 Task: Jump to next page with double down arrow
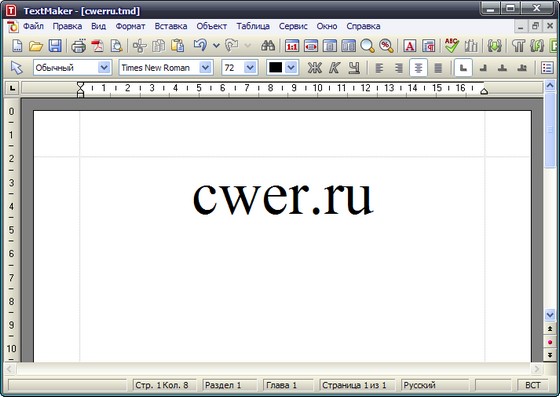(x=550, y=355)
